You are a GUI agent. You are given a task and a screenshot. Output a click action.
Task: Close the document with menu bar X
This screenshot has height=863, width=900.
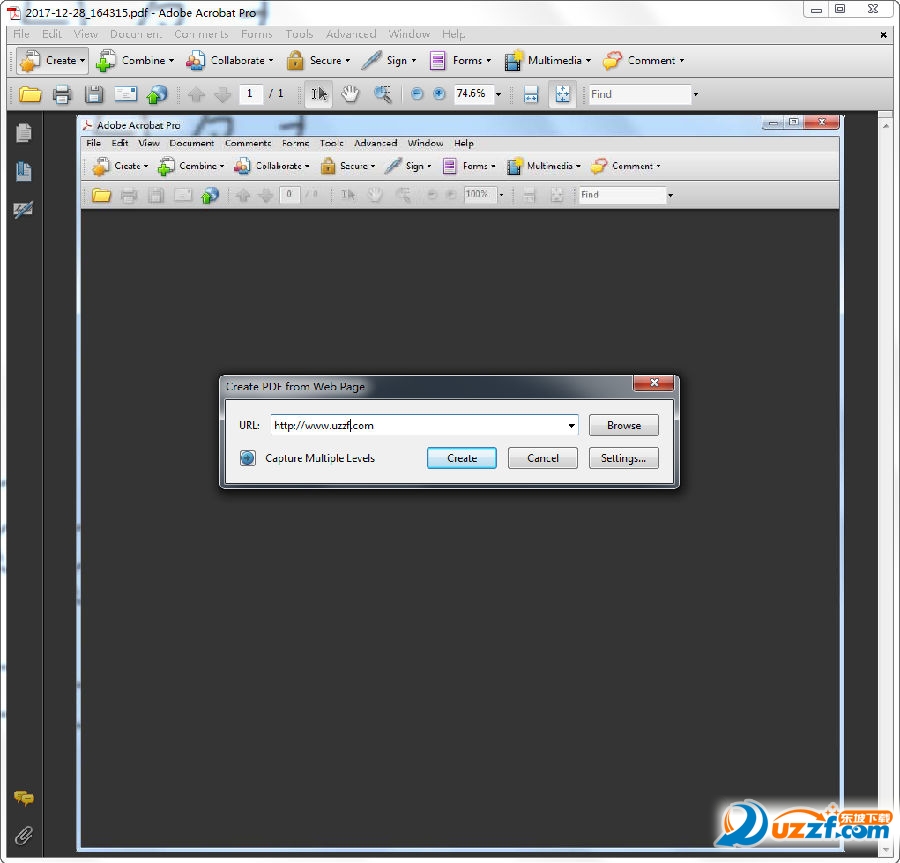pos(883,35)
